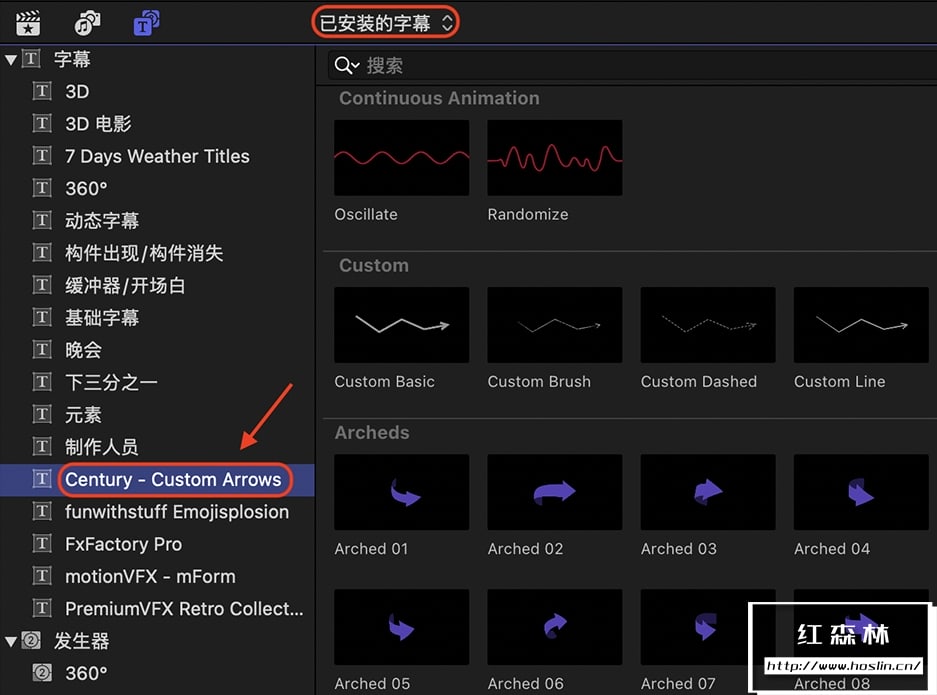937x695 pixels.
Task: Select 7 Days Weather Titles category
Action: click(x=157, y=156)
